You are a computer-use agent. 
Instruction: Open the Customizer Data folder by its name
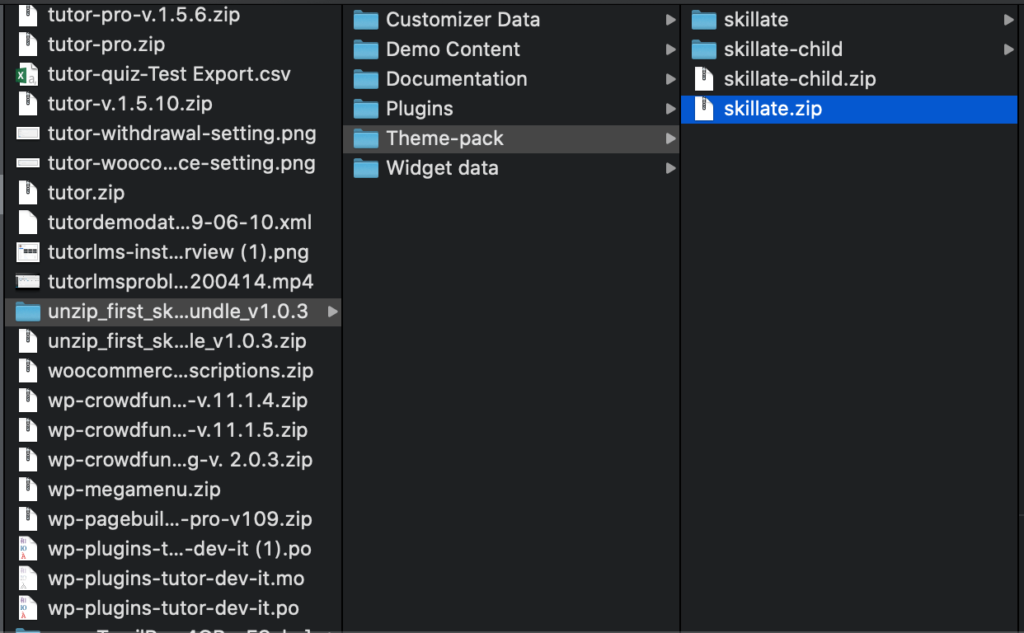(x=463, y=20)
